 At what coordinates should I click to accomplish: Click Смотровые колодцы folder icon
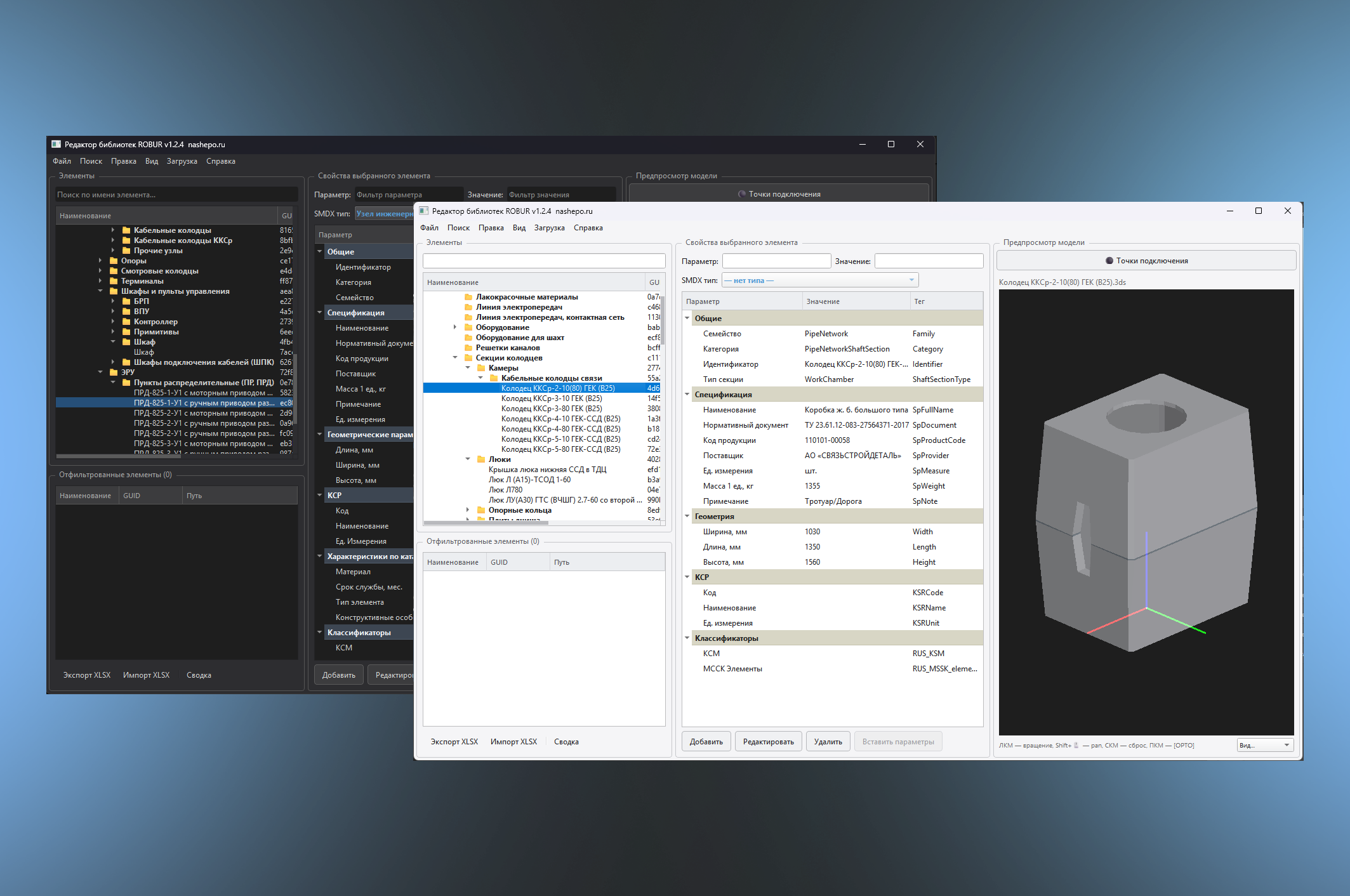(114, 271)
